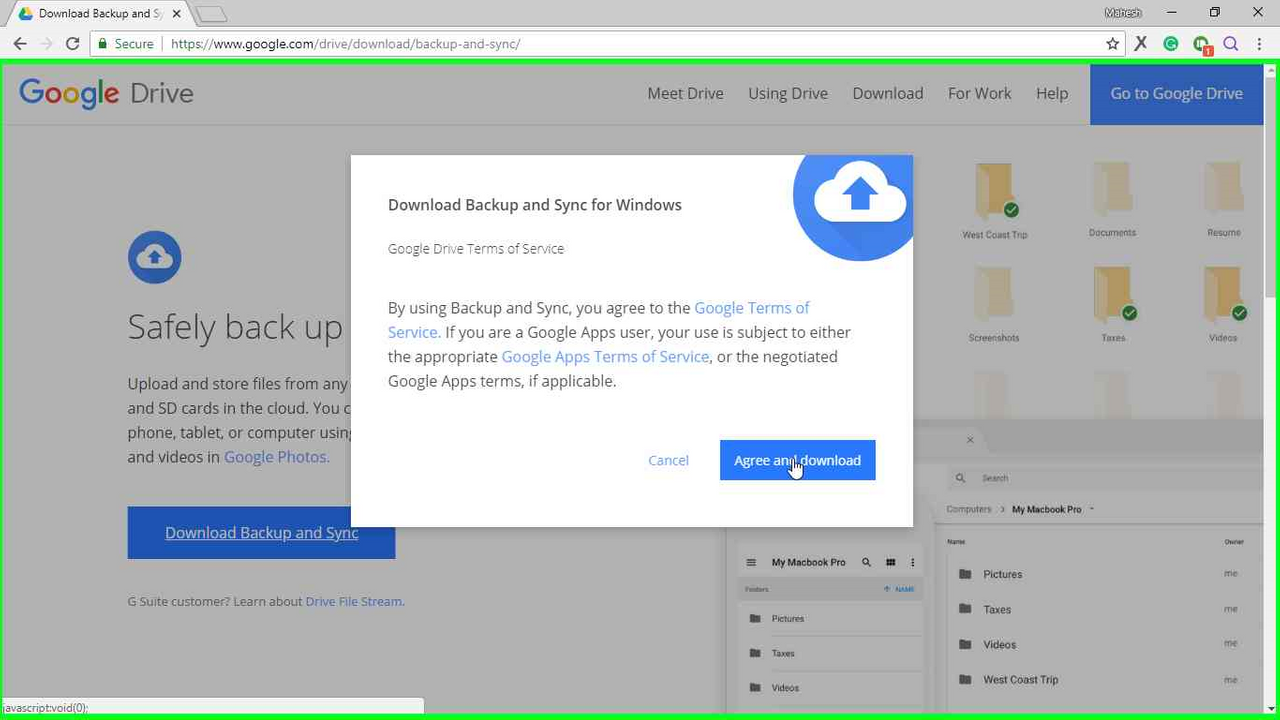The width and height of the screenshot is (1280, 720).
Task: Click the X extension icon
Action: coord(1141,44)
